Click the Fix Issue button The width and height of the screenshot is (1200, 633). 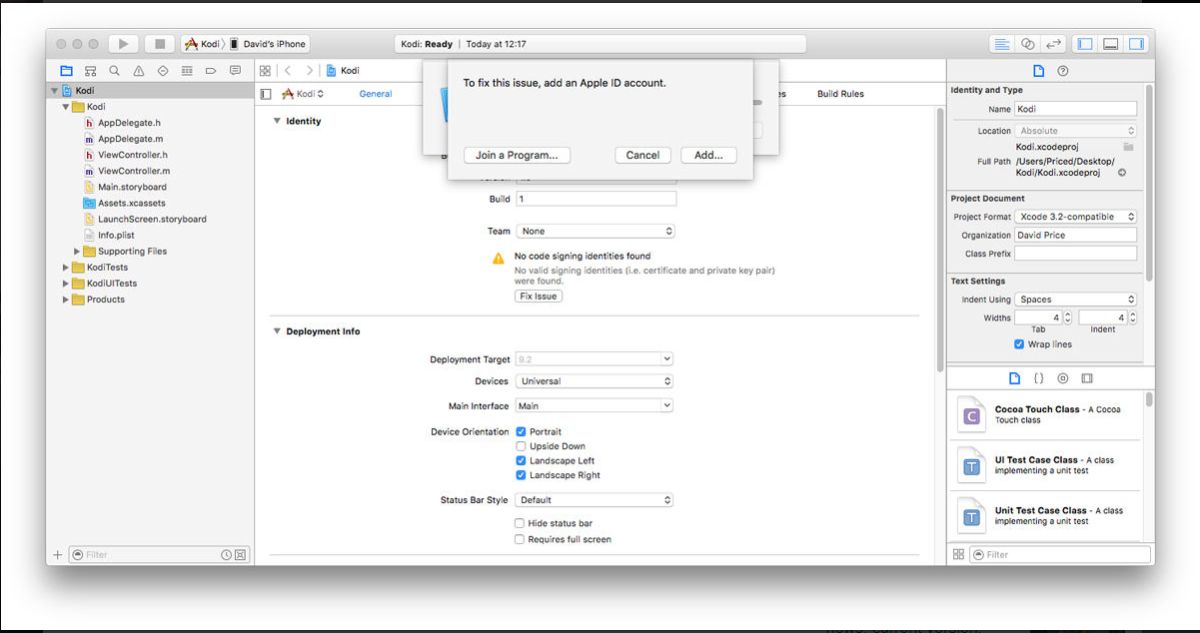(x=538, y=296)
